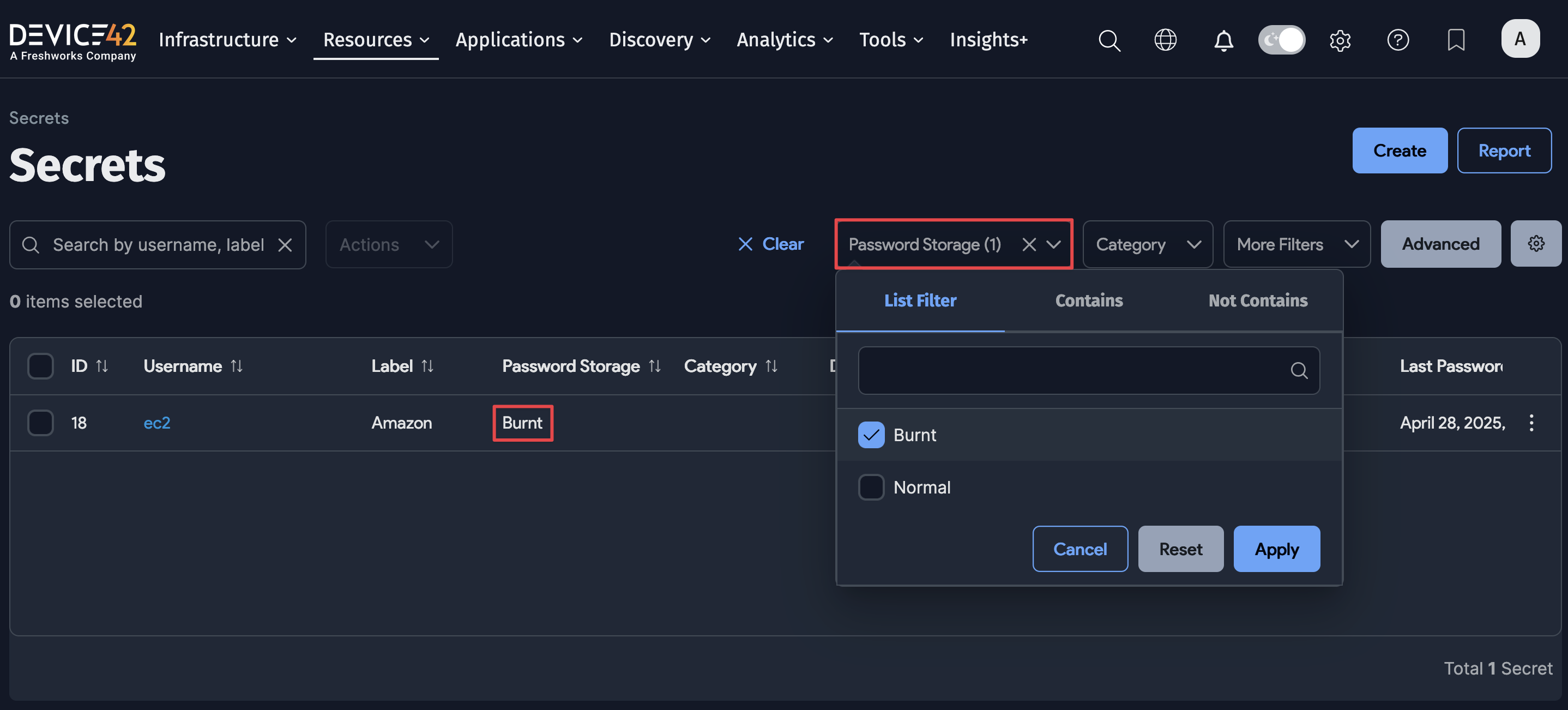1568x710 pixels.
Task: Switch to the Contains tab
Action: (1088, 300)
